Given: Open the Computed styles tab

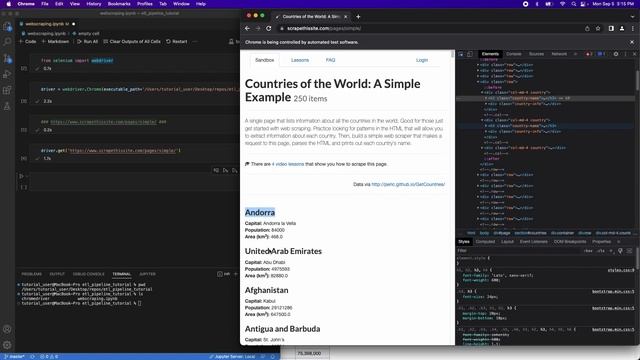Looking at the screenshot, I should [x=485, y=242].
